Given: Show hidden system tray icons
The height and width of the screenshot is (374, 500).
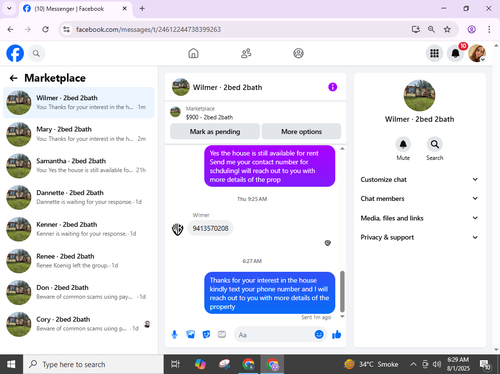Looking at the screenshot, I should [413, 364].
